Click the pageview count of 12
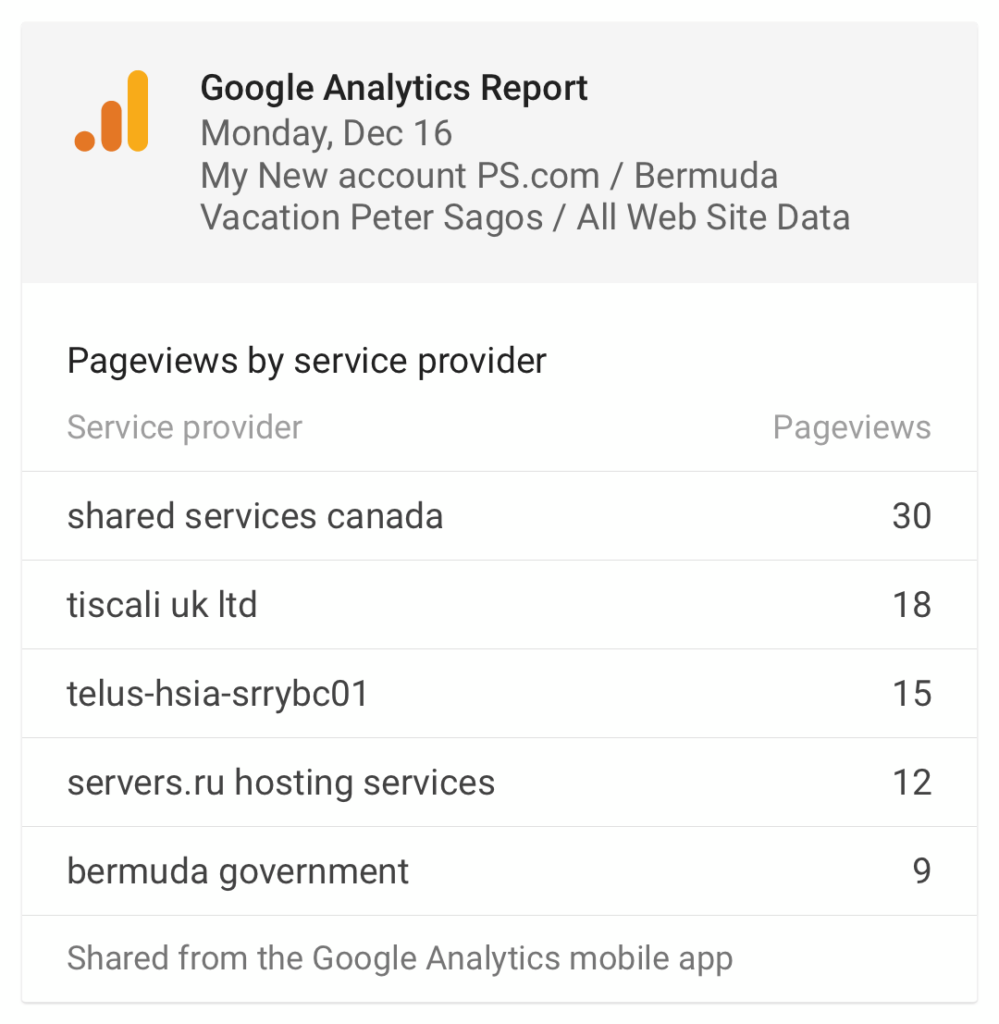 [912, 782]
